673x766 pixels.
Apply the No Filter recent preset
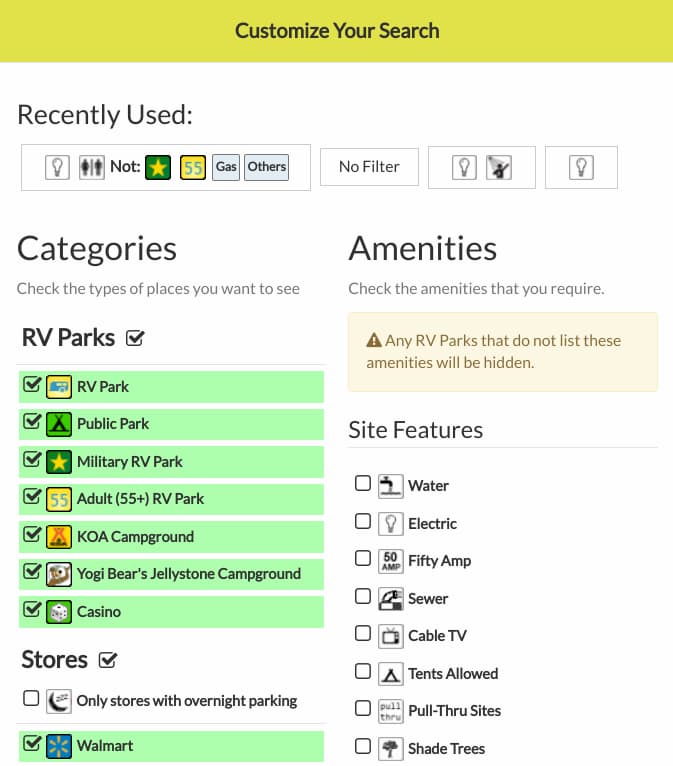pos(369,167)
